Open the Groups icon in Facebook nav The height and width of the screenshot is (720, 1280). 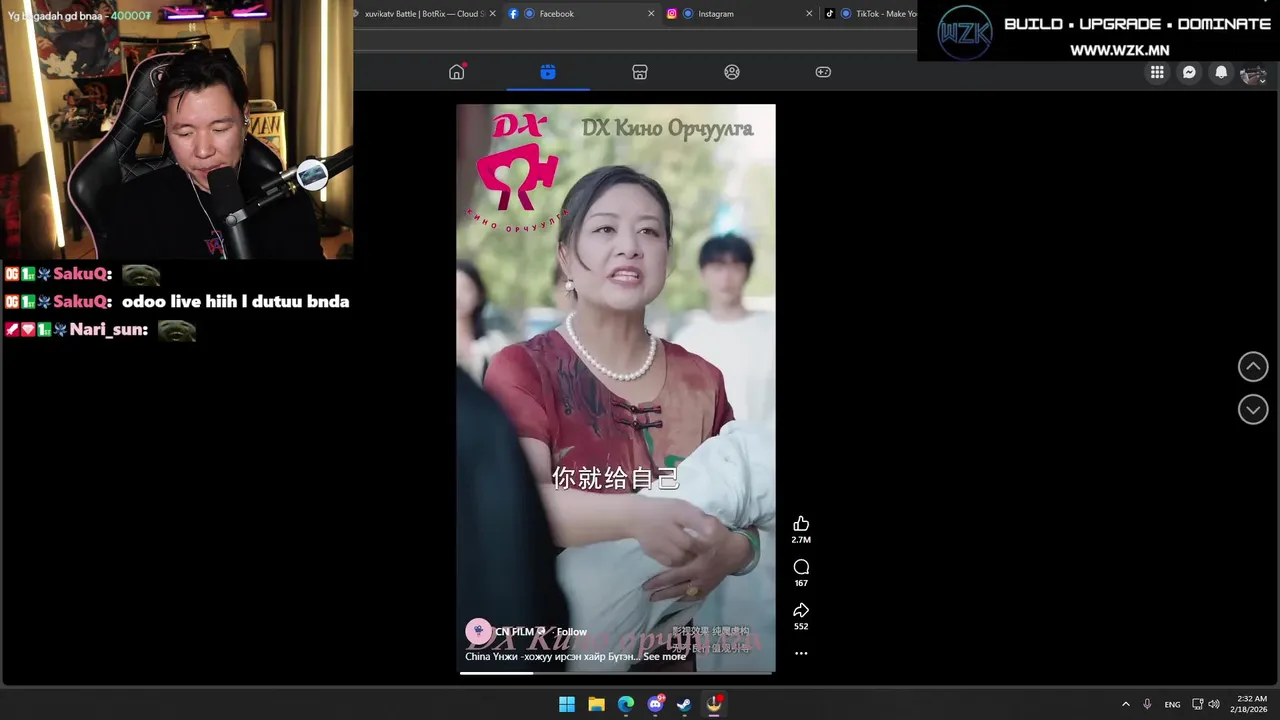coord(732,72)
